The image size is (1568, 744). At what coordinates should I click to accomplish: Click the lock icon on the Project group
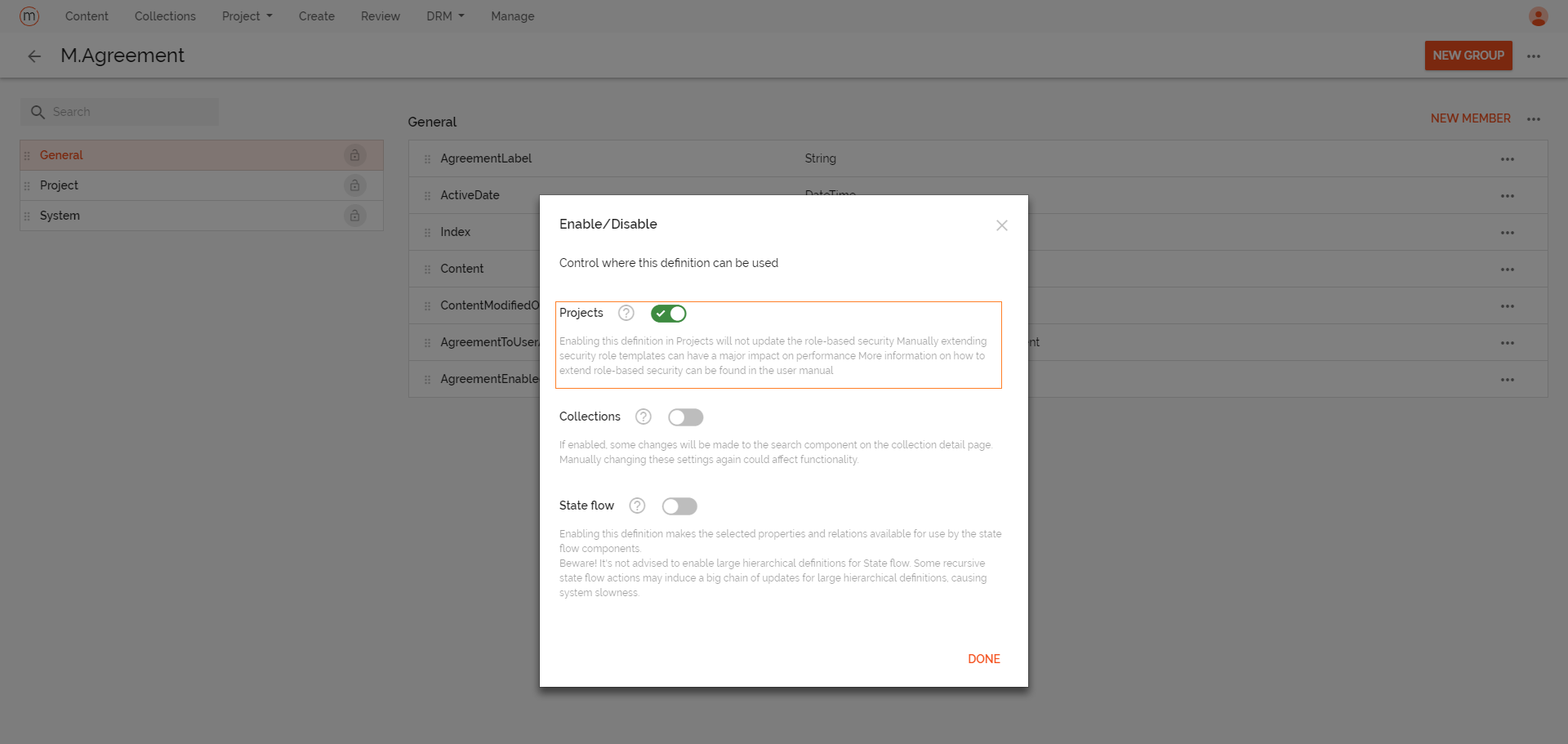(354, 185)
